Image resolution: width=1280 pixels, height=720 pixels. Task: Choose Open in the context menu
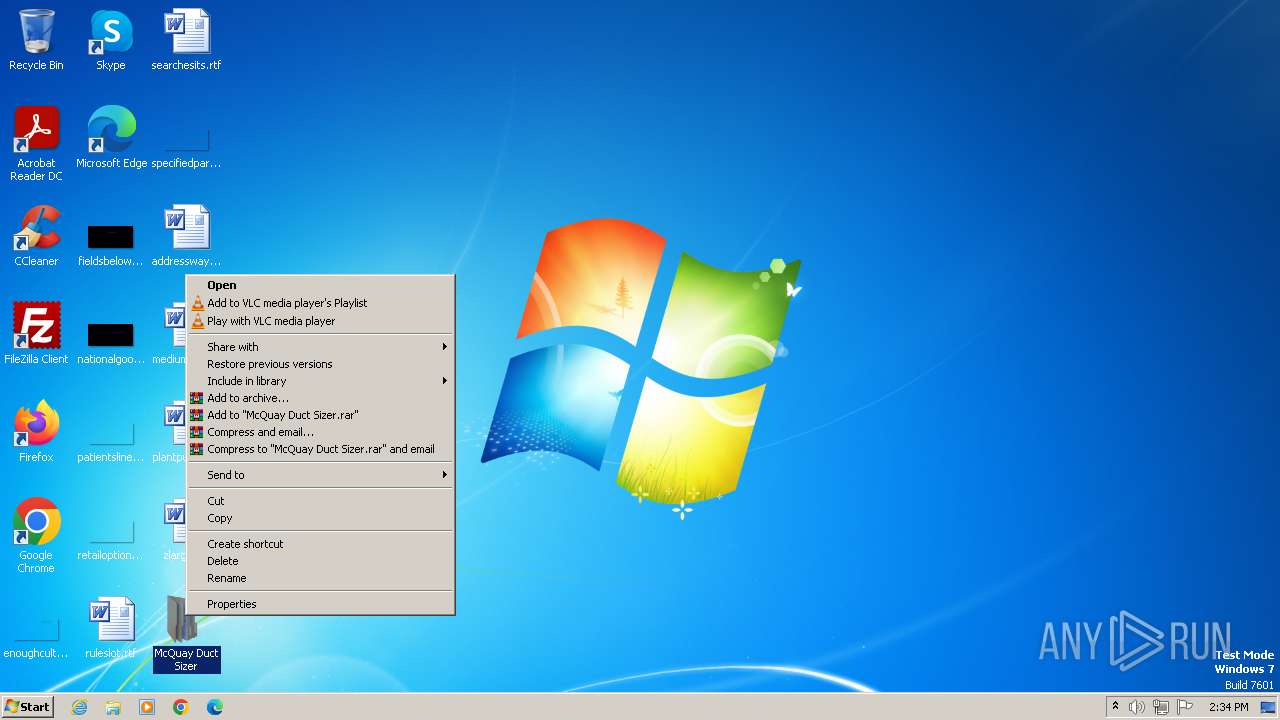321,285
